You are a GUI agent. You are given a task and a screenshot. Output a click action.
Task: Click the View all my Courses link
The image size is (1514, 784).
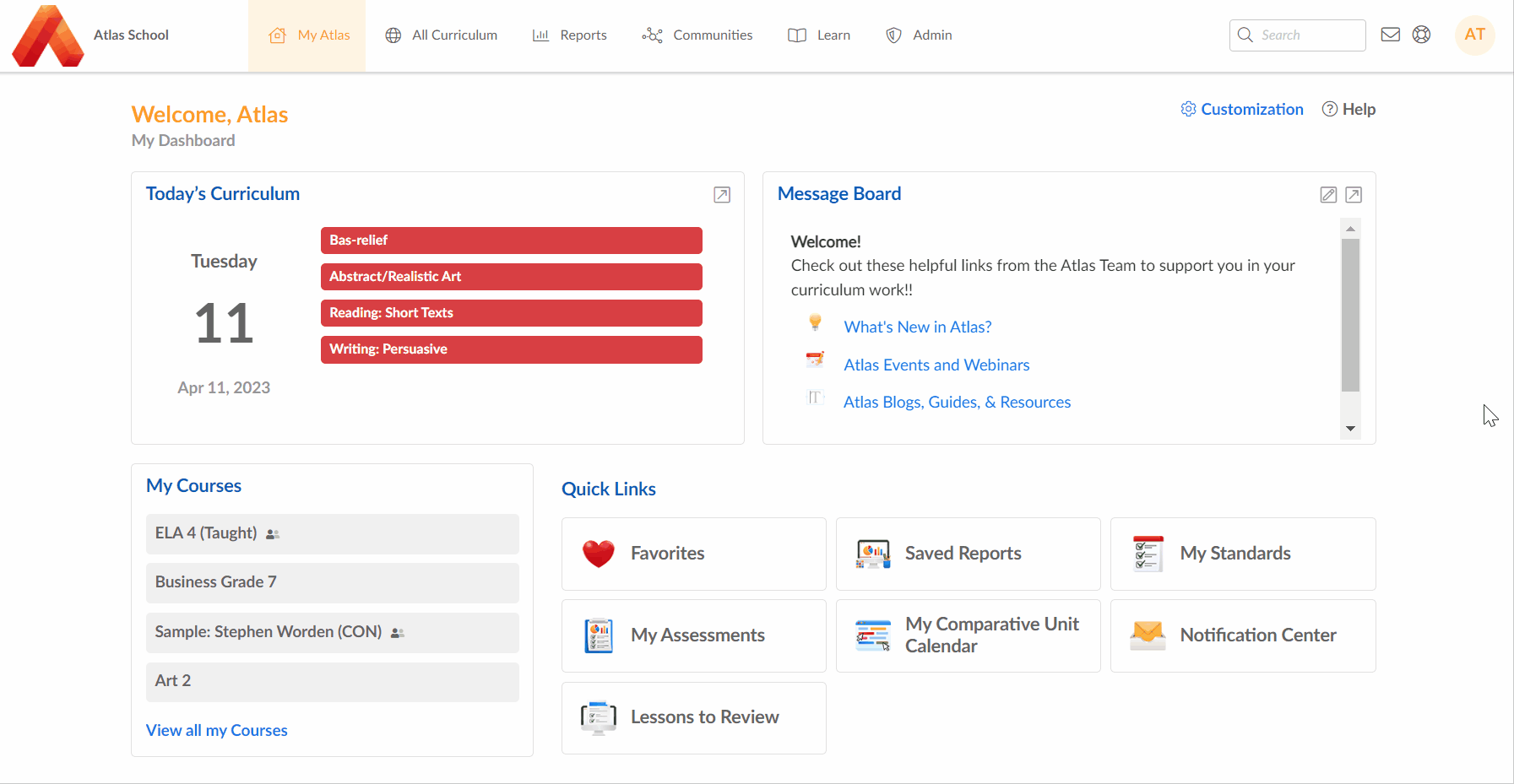point(216,729)
